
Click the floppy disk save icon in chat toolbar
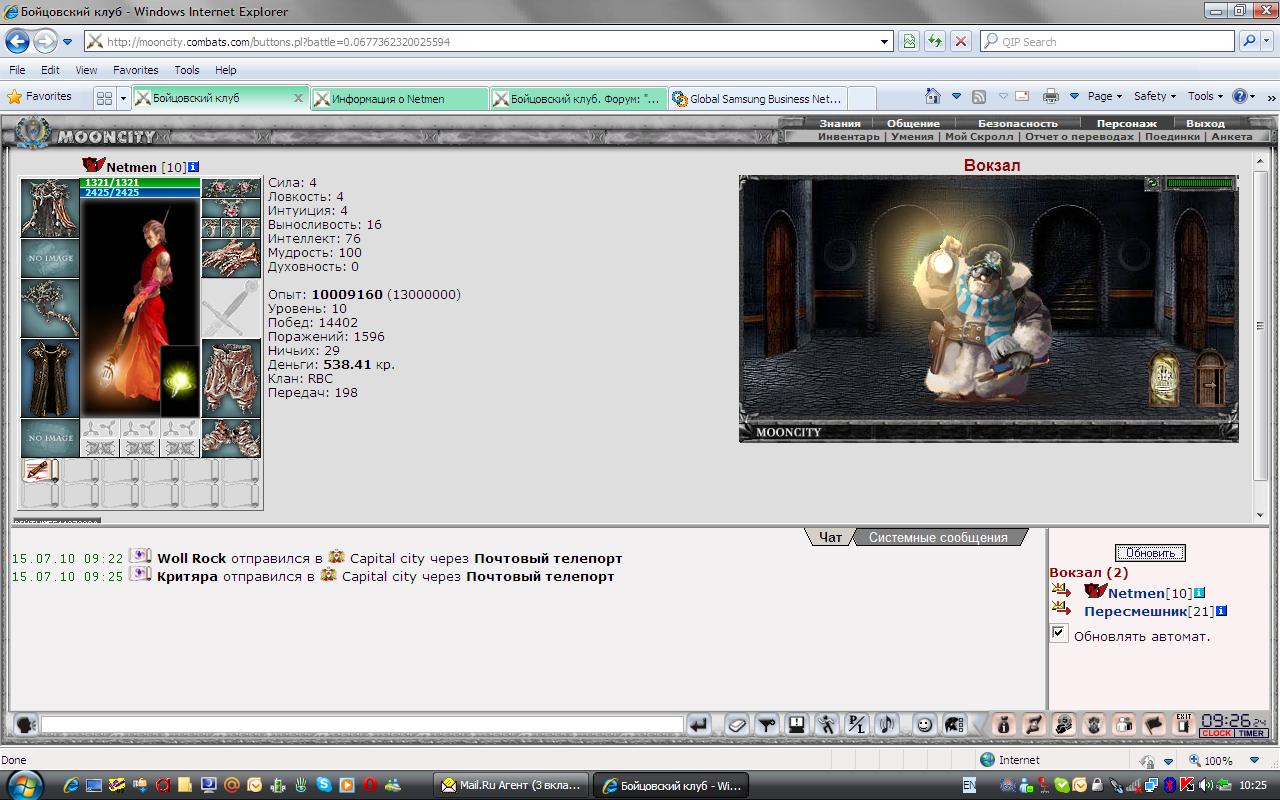click(797, 725)
